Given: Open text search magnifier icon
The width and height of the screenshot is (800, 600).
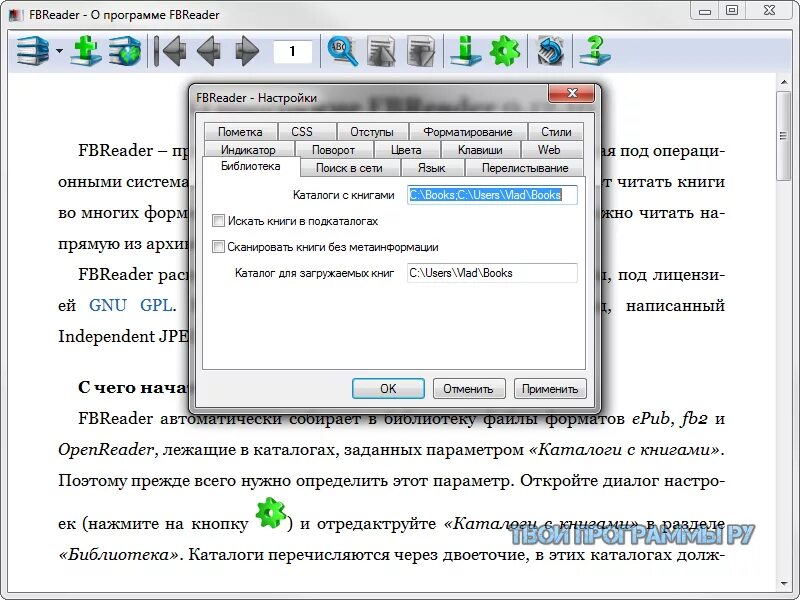Looking at the screenshot, I should 342,51.
